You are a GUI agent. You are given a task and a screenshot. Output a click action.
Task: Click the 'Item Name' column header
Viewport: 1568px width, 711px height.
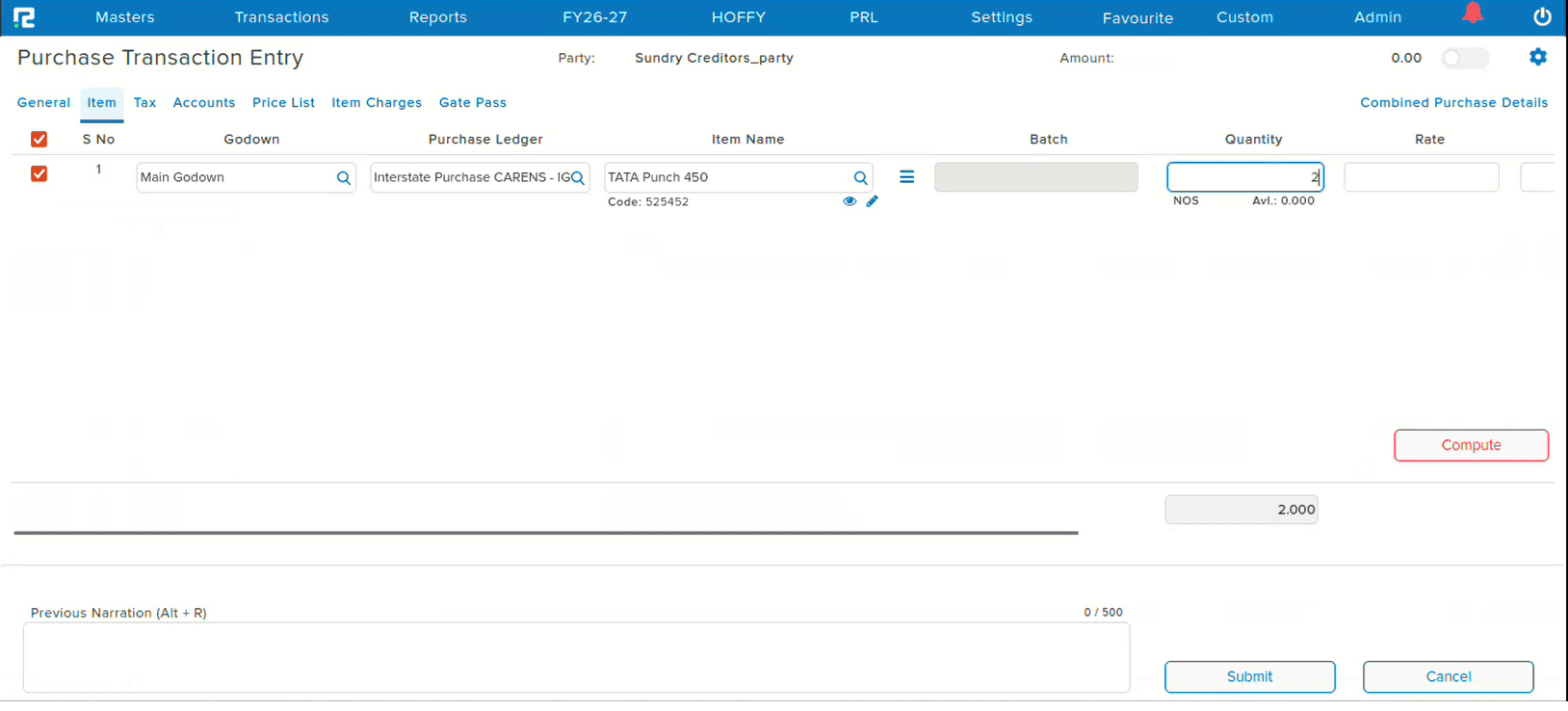point(748,140)
